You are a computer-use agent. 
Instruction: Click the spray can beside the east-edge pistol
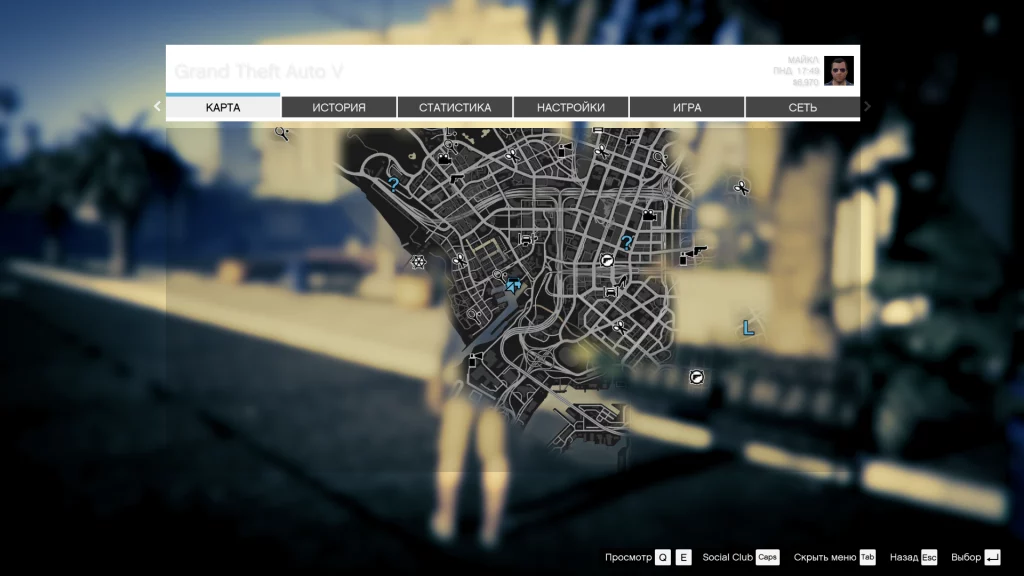point(684,259)
